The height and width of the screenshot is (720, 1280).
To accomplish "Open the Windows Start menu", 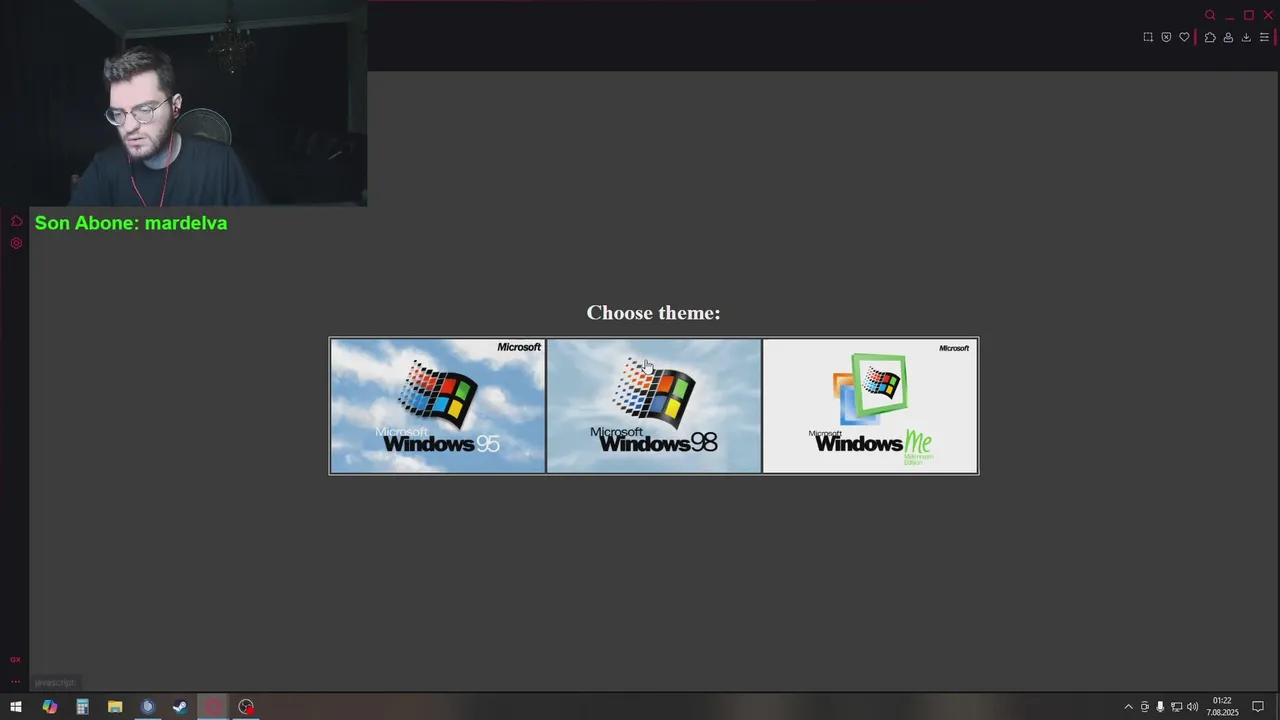I will (x=16, y=707).
